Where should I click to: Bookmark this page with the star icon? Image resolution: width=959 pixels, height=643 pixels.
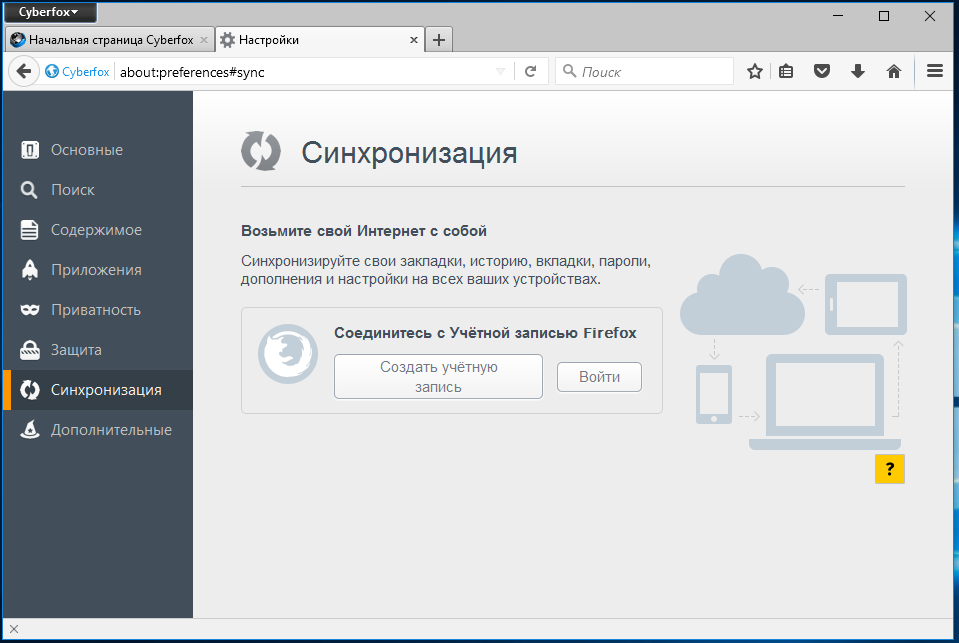point(755,72)
